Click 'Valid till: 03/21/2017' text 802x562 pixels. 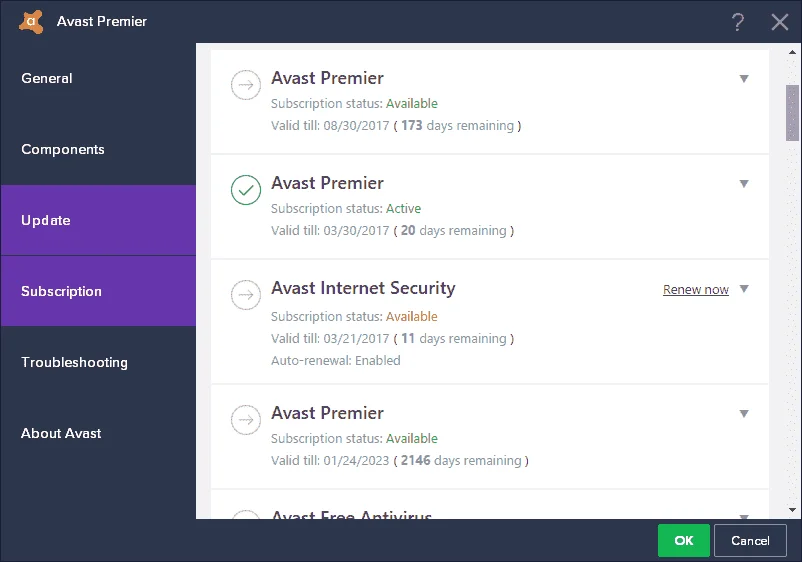click(330, 339)
